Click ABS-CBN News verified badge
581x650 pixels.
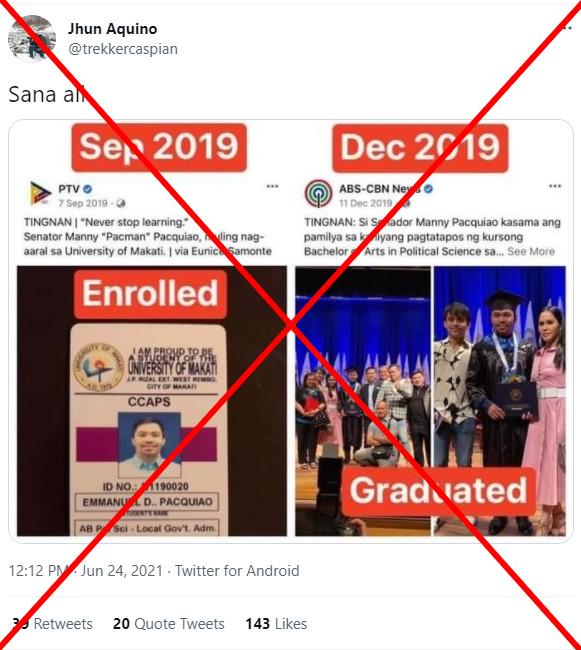428,189
